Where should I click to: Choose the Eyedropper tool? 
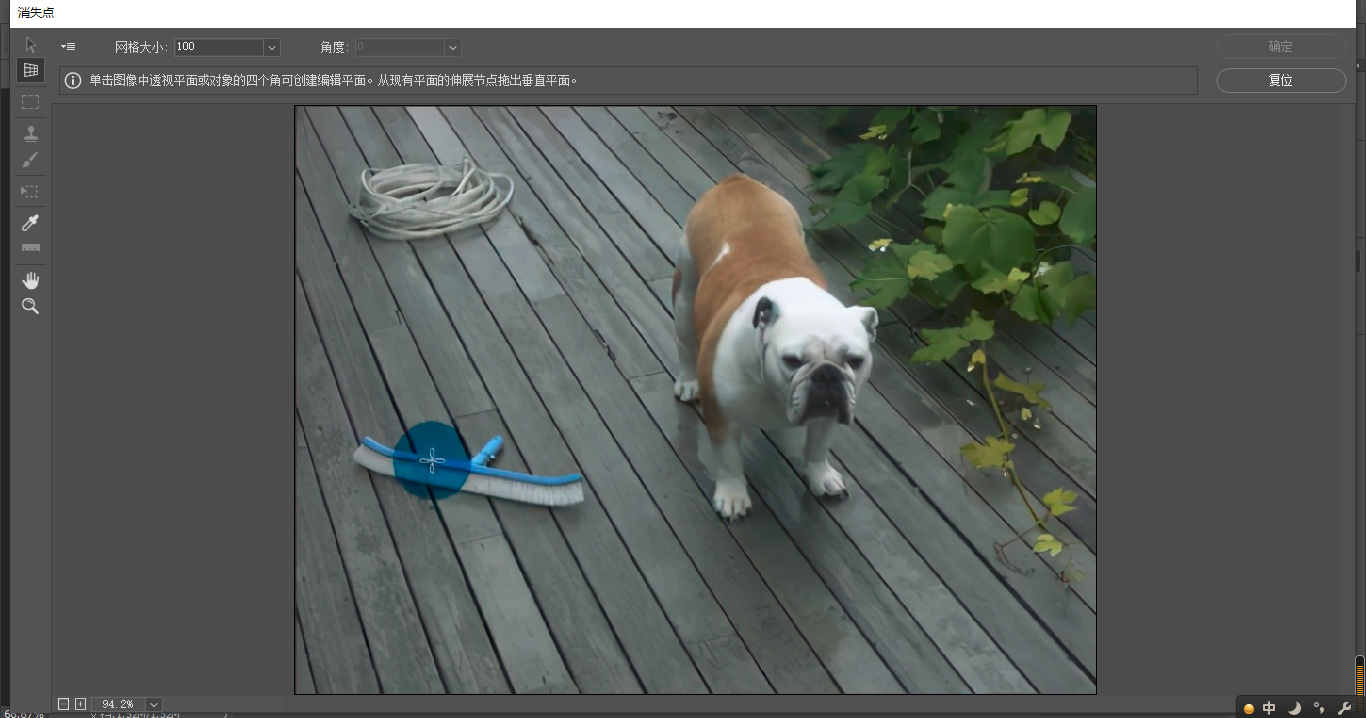pyautogui.click(x=31, y=222)
